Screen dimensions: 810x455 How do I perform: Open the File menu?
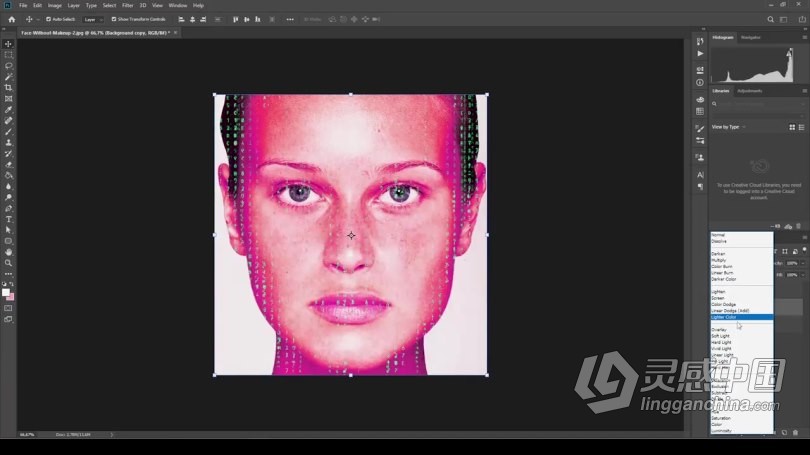[23, 5]
